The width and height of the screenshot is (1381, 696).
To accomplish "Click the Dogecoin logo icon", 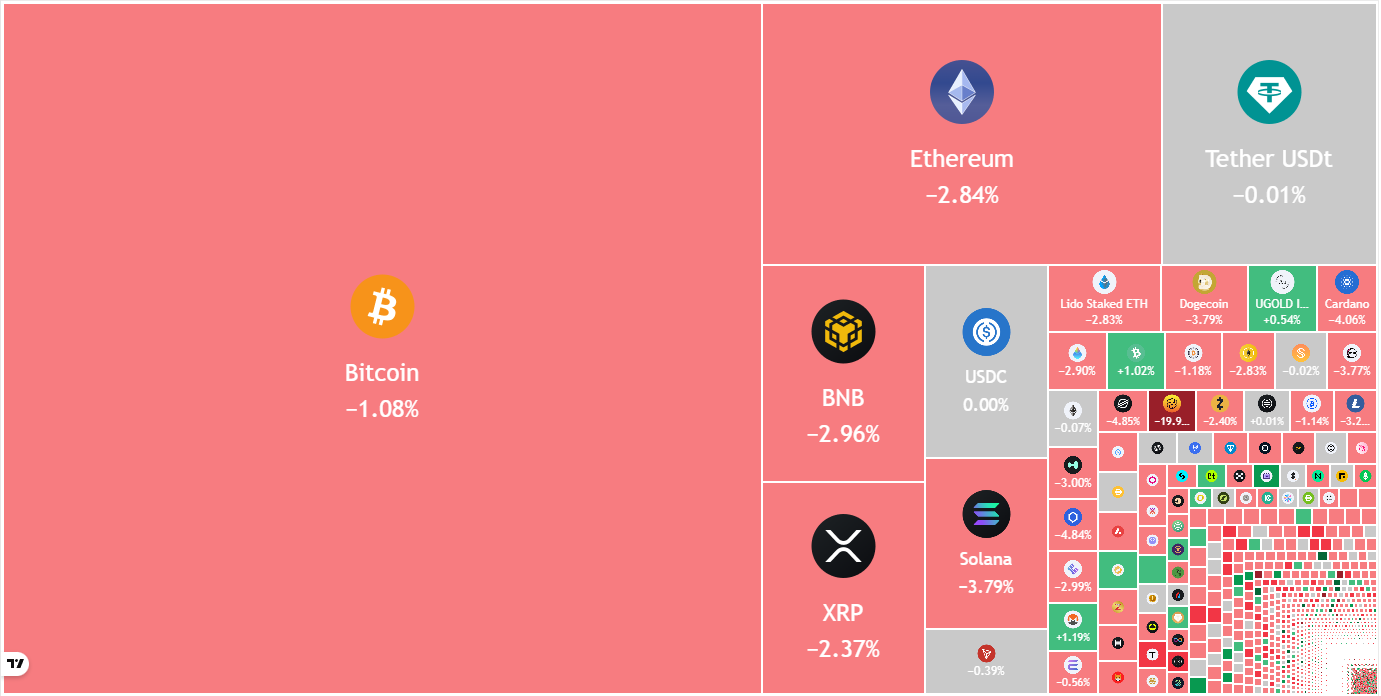I will 1203,283.
